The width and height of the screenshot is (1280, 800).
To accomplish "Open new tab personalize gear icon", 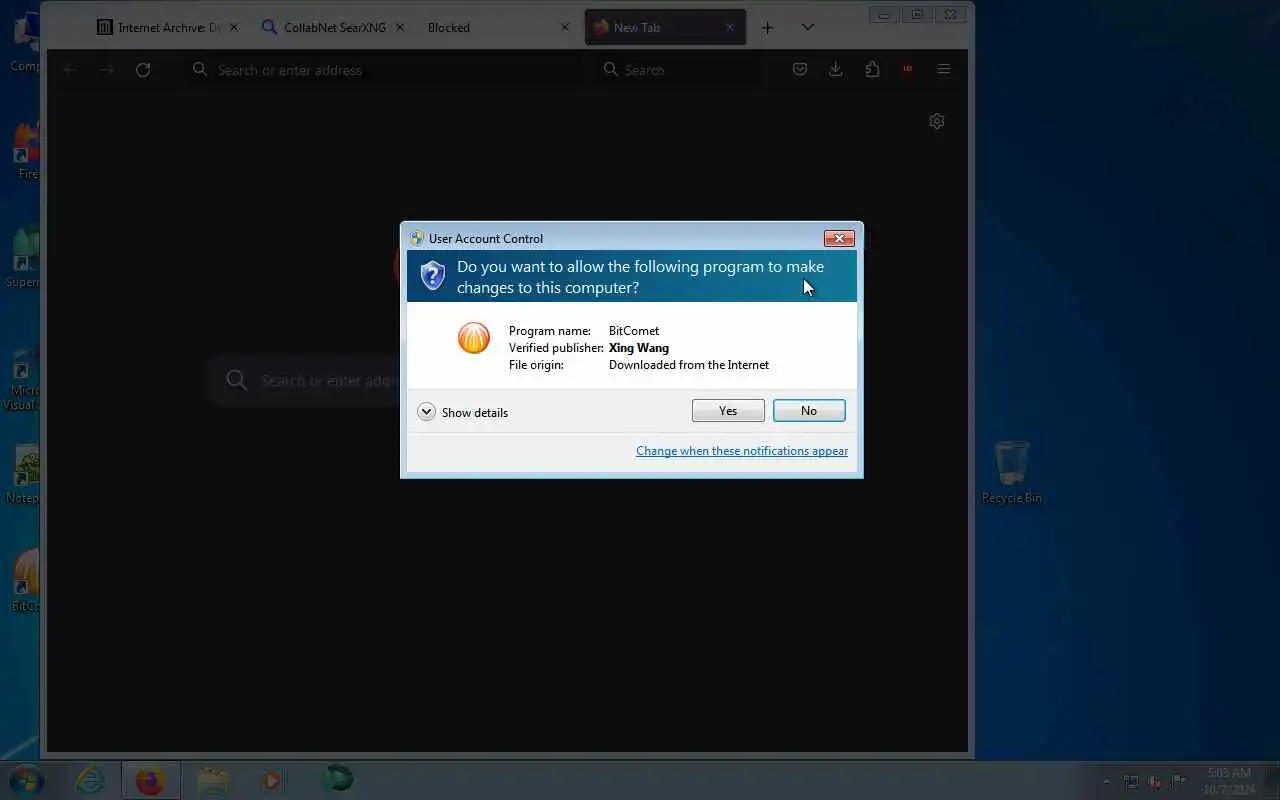I will pos(937,121).
